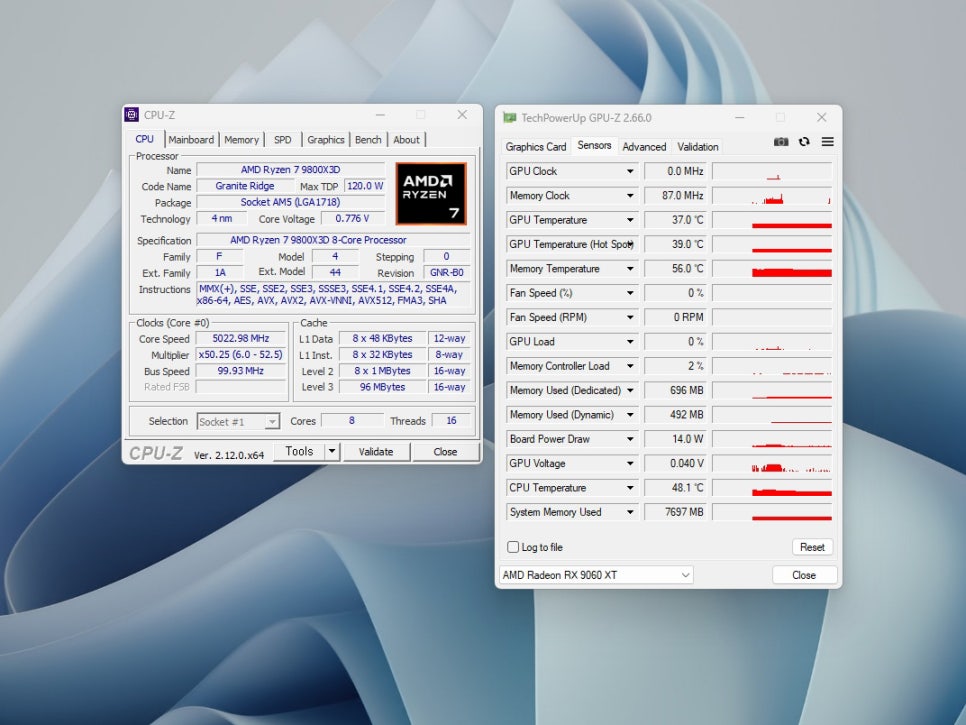The height and width of the screenshot is (725, 966).
Task: Open the Advanced tab in GPU-Z
Action: 644,147
